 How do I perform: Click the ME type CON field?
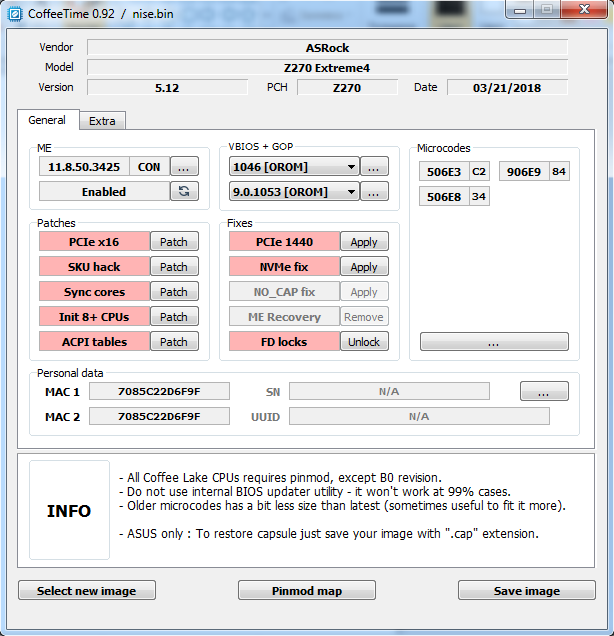(x=149, y=166)
